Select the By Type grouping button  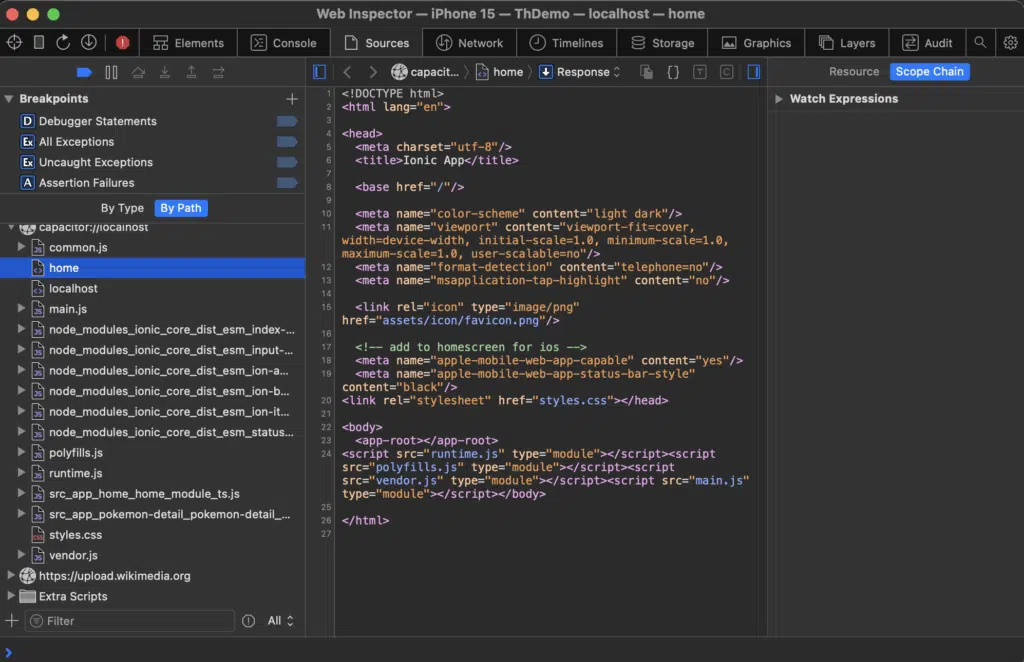[122, 208]
